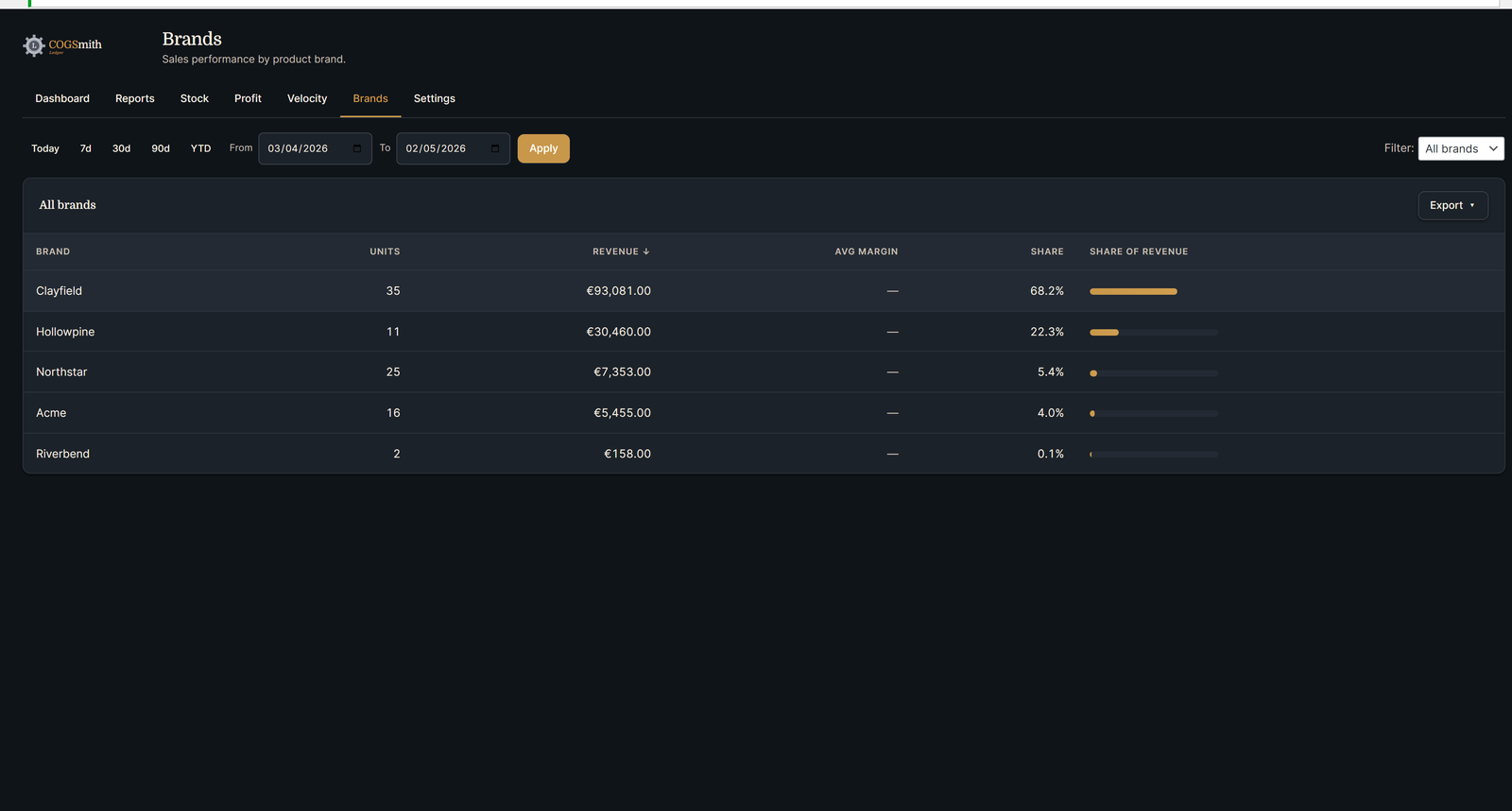This screenshot has height=811, width=1512.
Task: Sort by the Units column header
Action: (385, 251)
